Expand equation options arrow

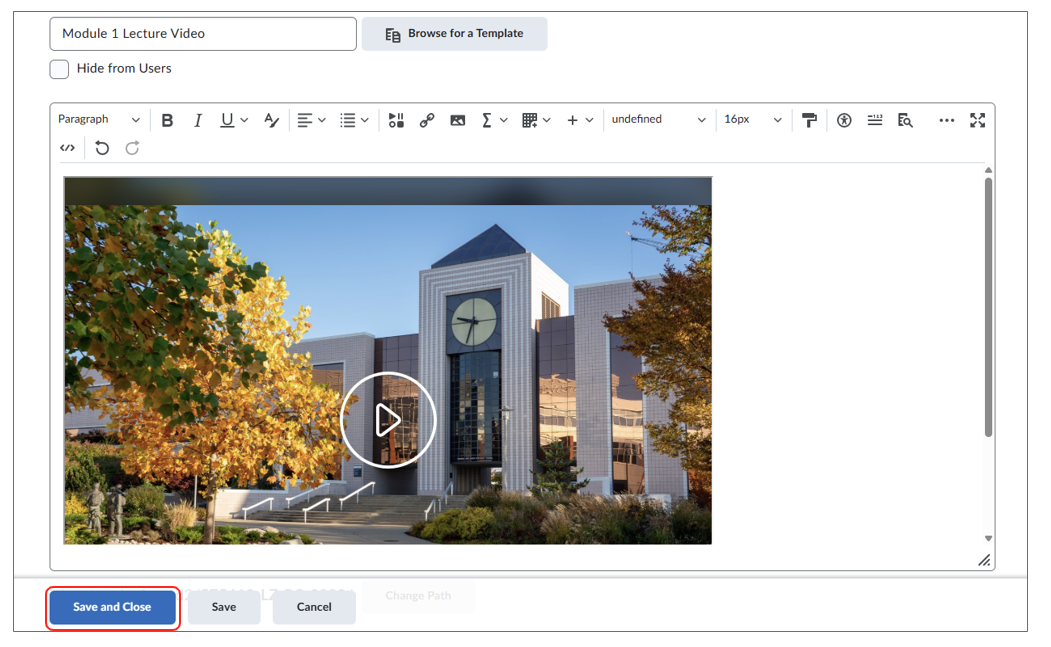[x=504, y=120]
